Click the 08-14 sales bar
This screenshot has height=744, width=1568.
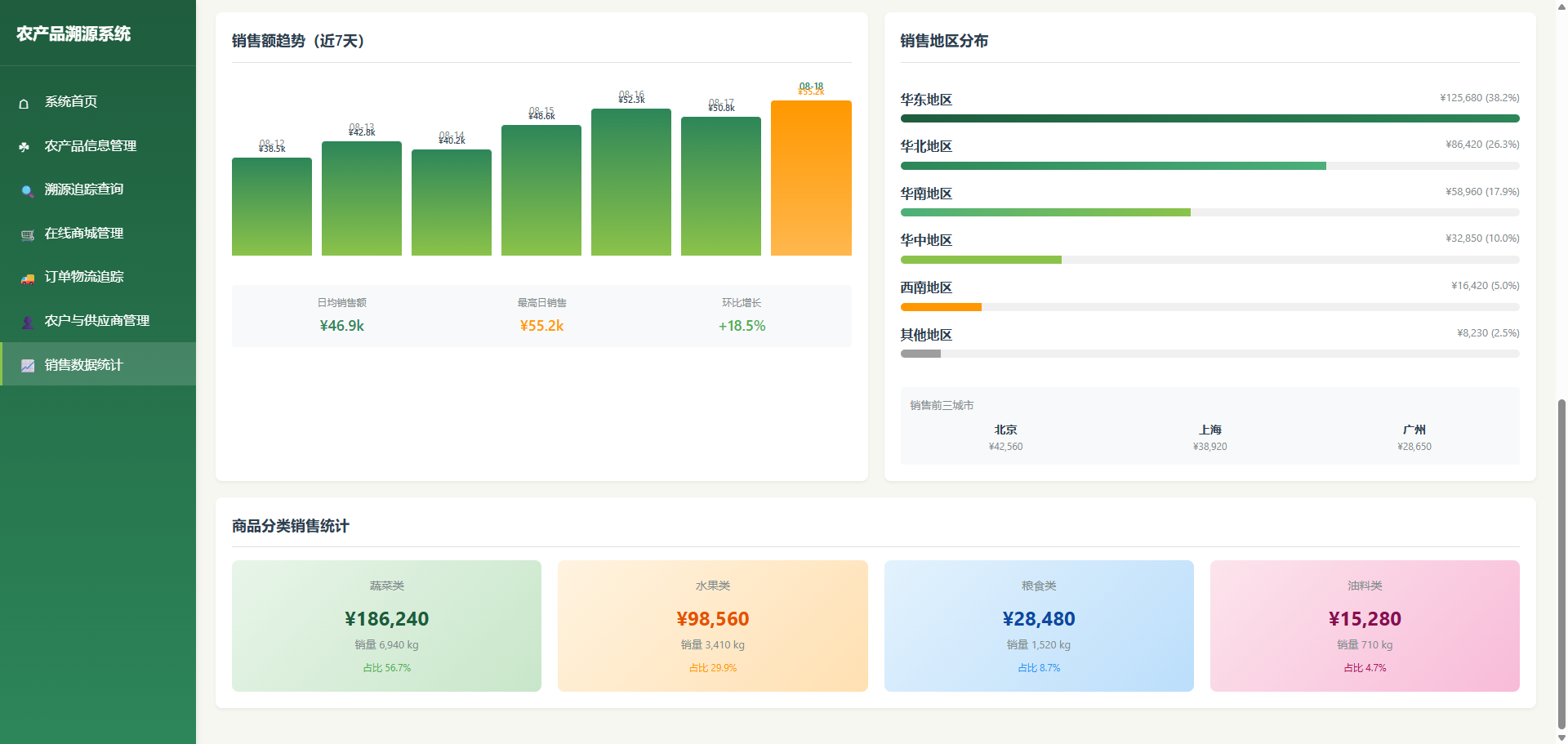click(452, 203)
